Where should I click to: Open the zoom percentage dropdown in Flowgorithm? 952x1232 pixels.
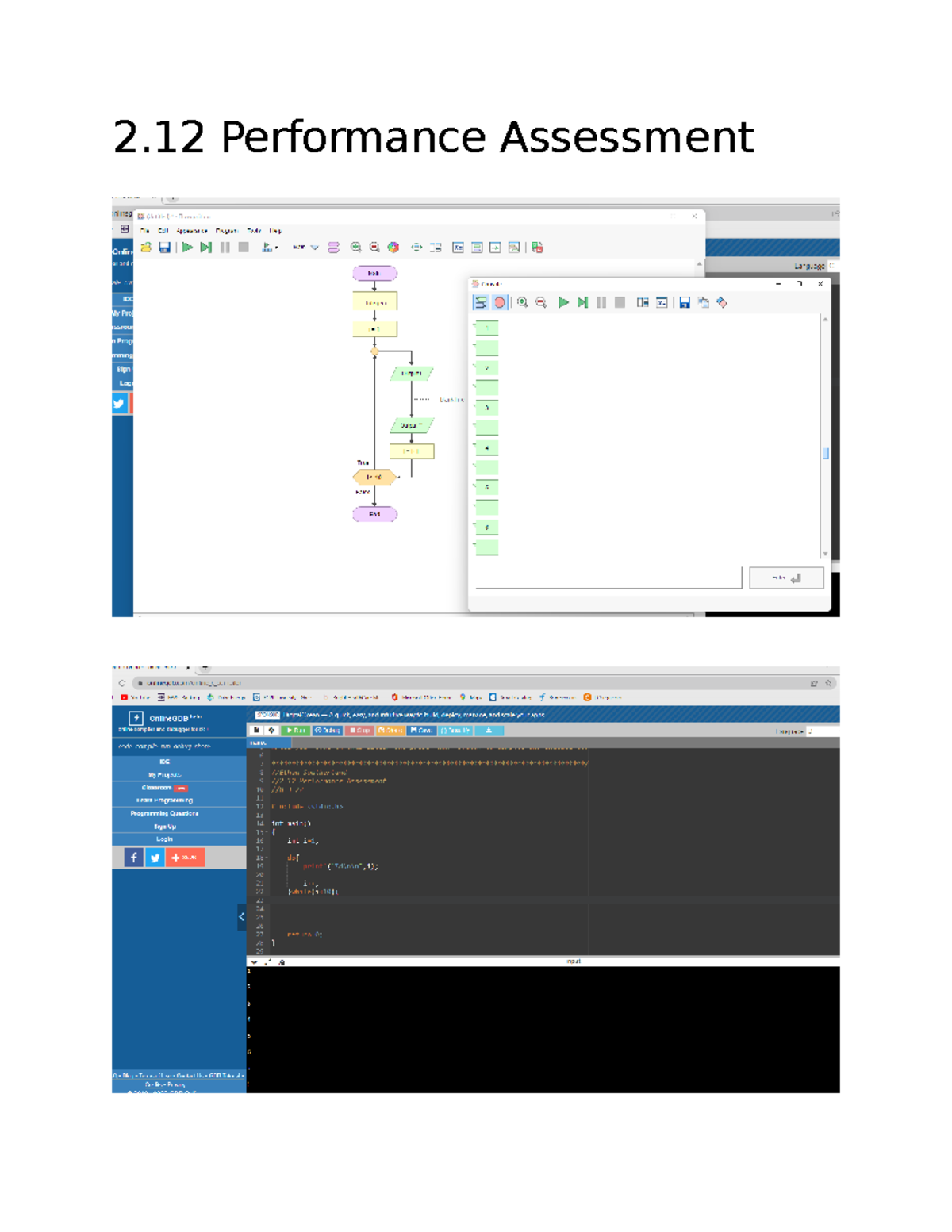[313, 248]
